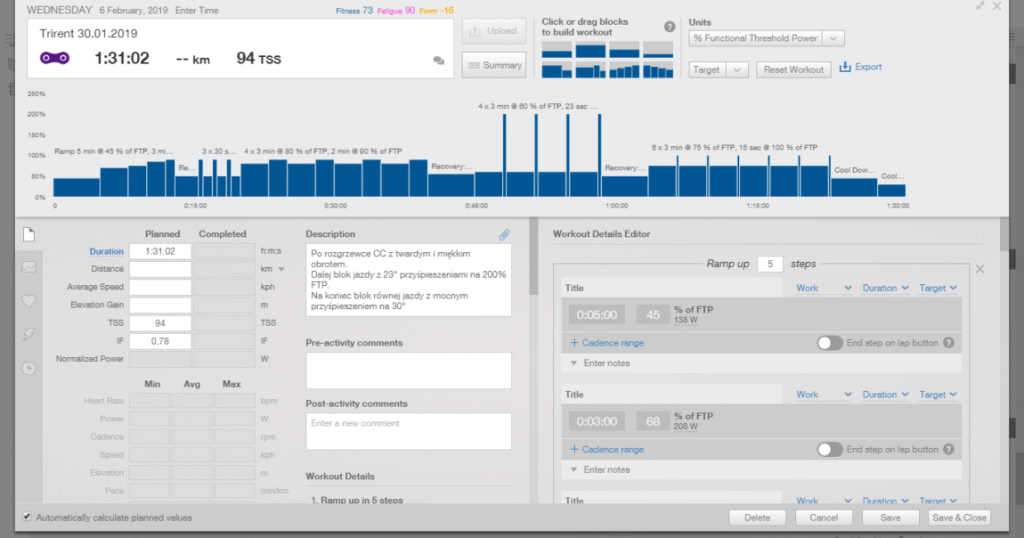Open the % Functional Threshold Power units dropdown
1024x538 pixels.
(767, 38)
